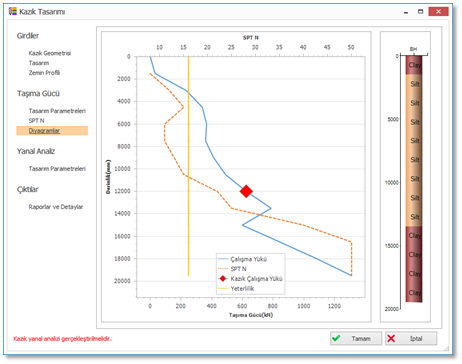Screen dimensions: 462x364
Task: Click the red diamond legend symbol
Action: click(223, 279)
